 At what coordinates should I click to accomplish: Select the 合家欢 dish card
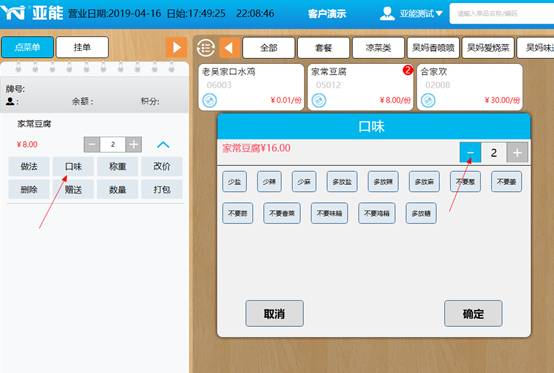(470, 87)
